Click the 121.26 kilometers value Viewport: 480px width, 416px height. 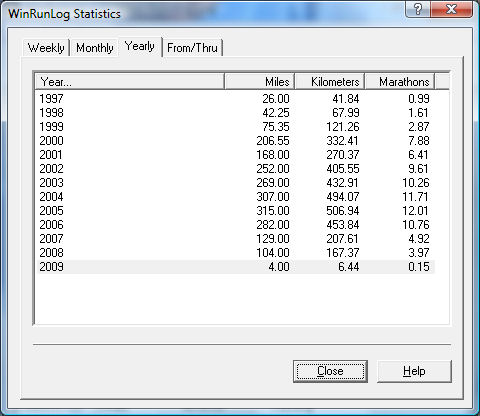[x=343, y=127]
